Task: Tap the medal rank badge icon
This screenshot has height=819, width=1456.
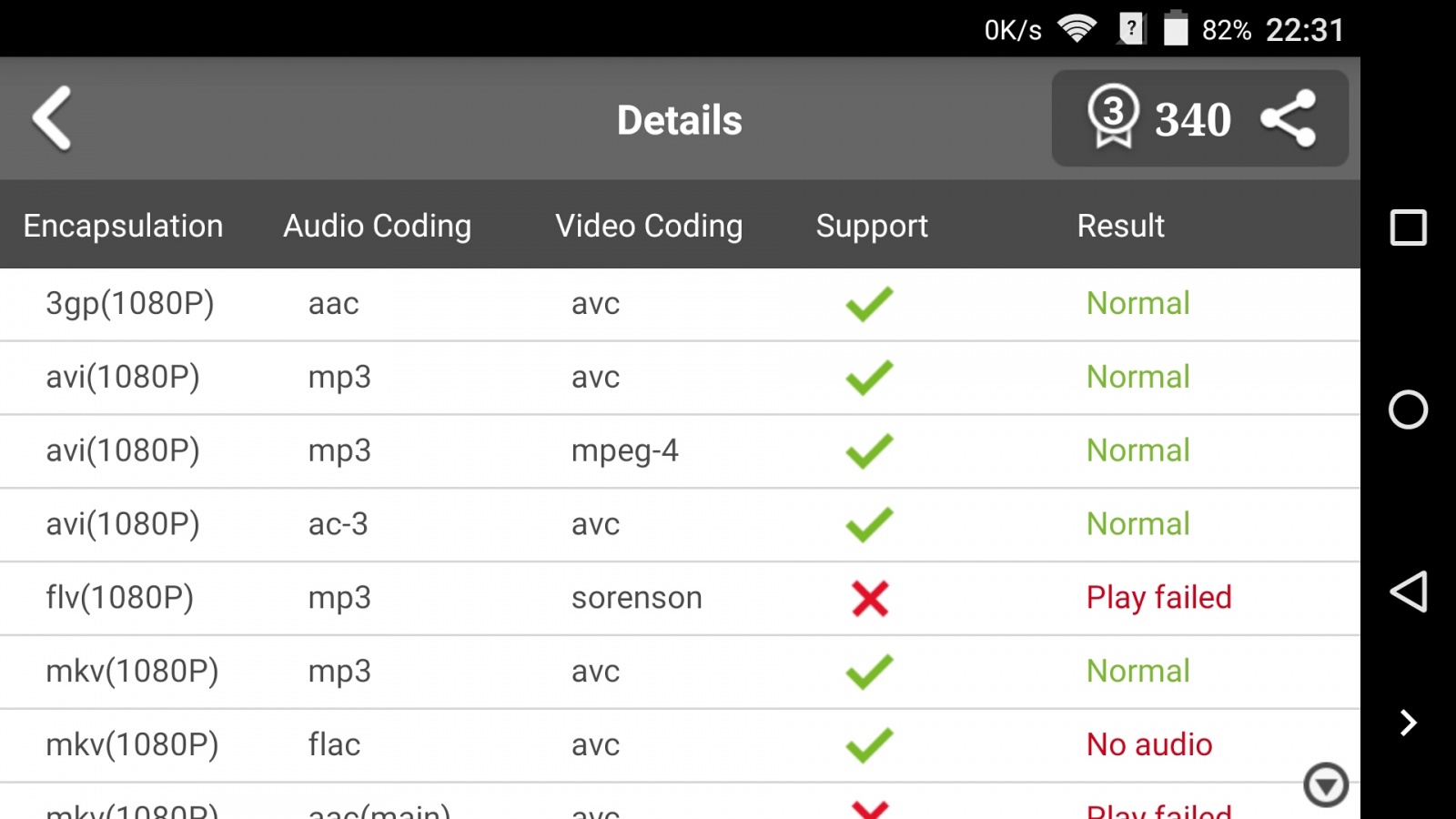Action: (1113, 116)
